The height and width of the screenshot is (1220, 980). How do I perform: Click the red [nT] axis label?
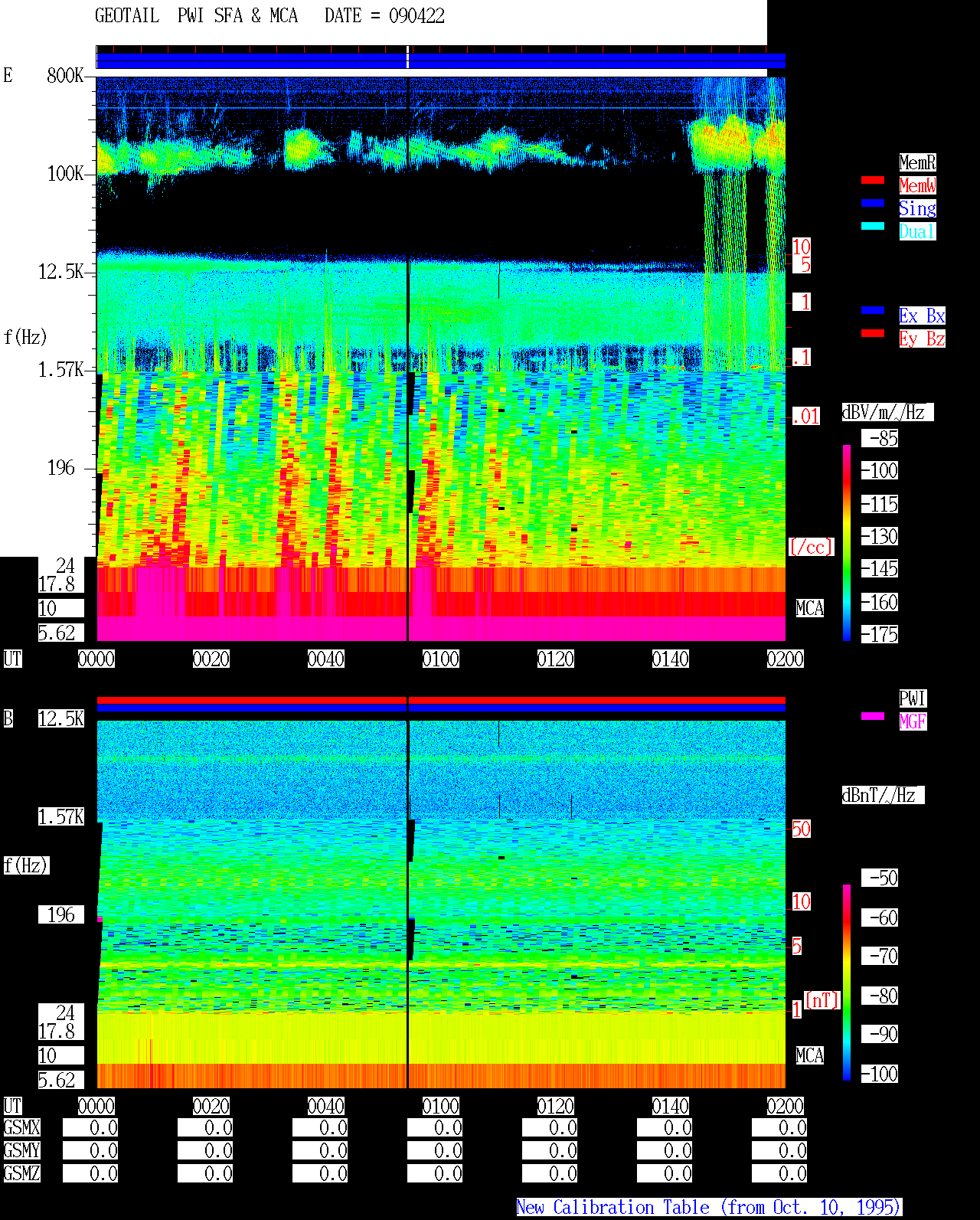822,1000
